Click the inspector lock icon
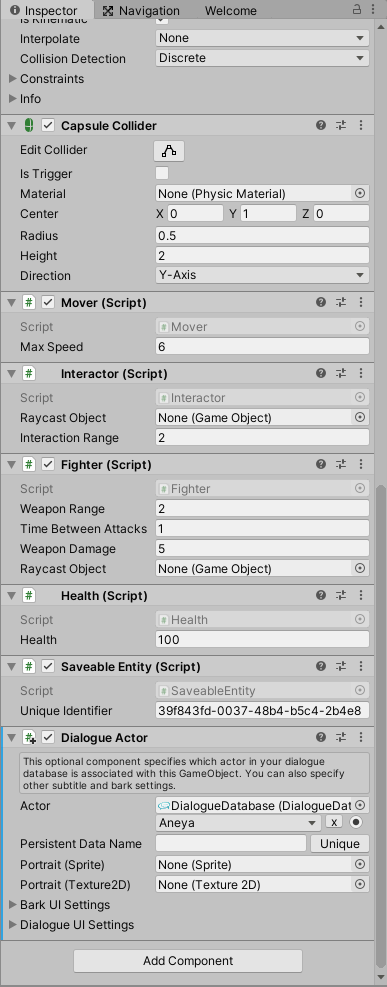Image resolution: width=387 pixels, height=987 pixels. [357, 9]
